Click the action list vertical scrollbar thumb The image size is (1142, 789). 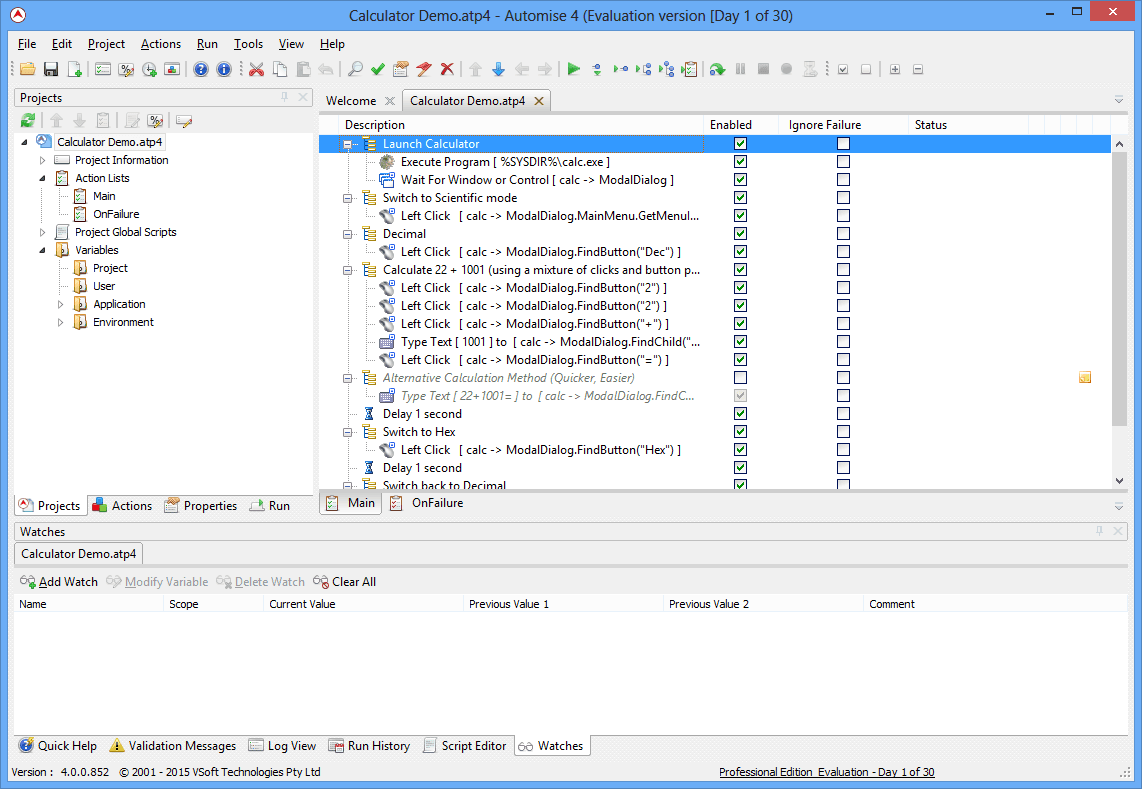1119,288
